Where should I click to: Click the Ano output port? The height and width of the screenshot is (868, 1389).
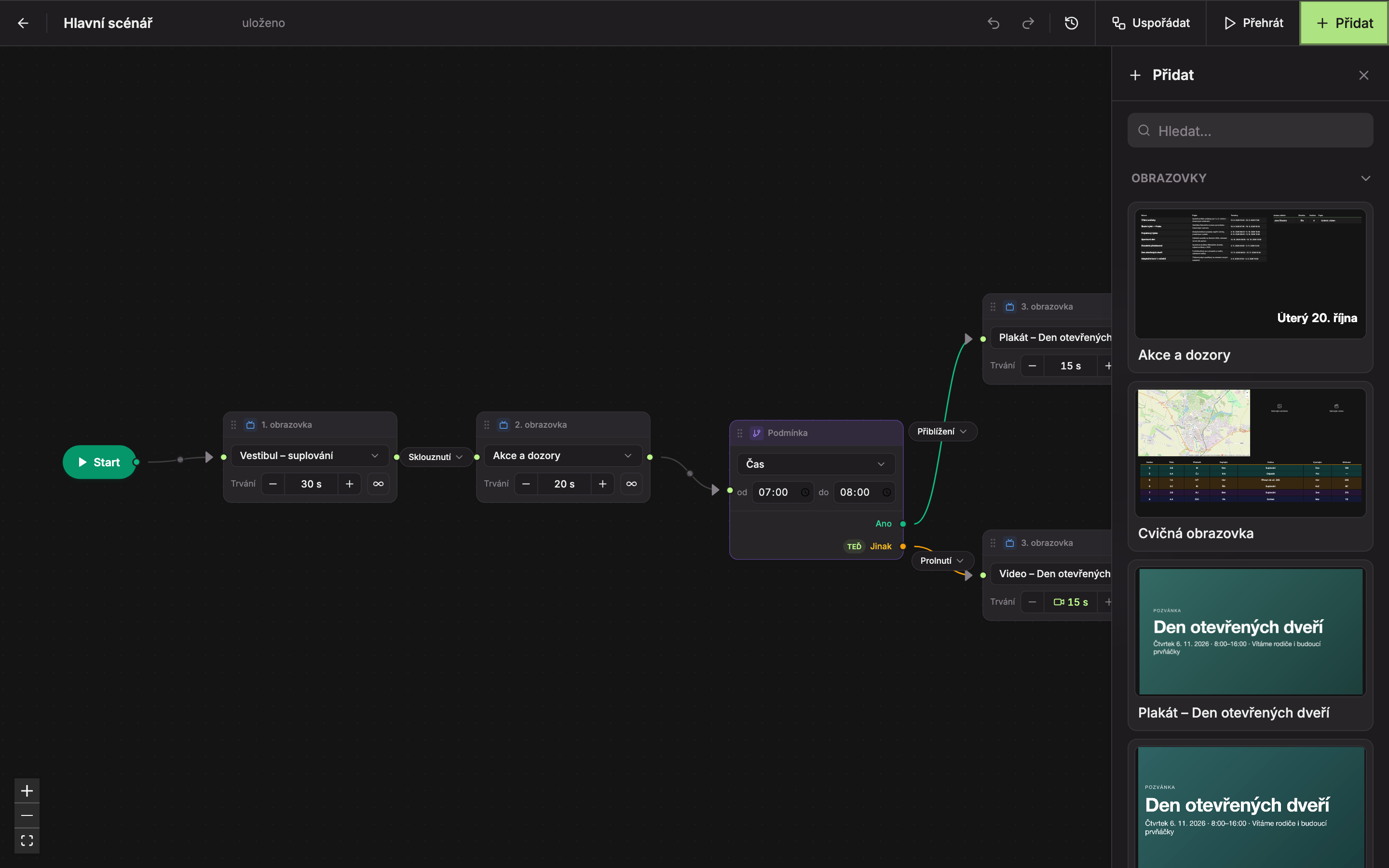click(903, 524)
